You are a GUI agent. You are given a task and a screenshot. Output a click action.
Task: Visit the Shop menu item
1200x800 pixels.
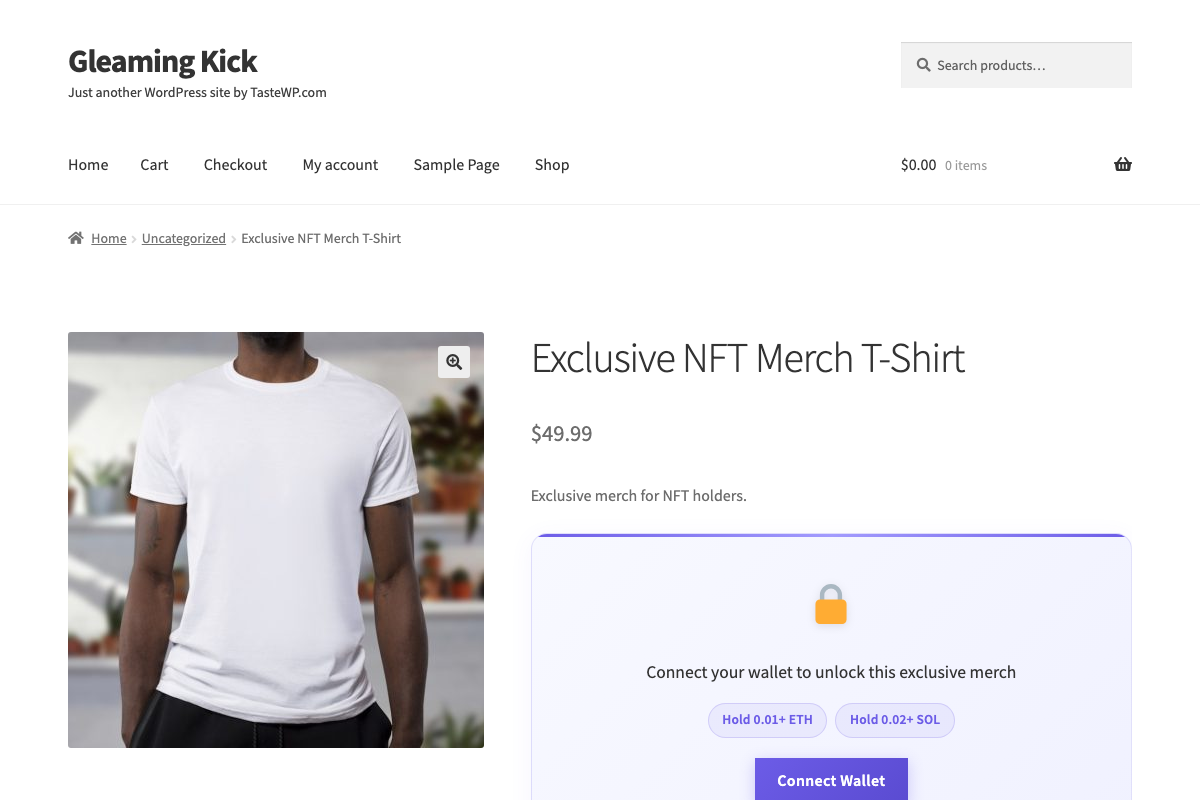pos(551,164)
